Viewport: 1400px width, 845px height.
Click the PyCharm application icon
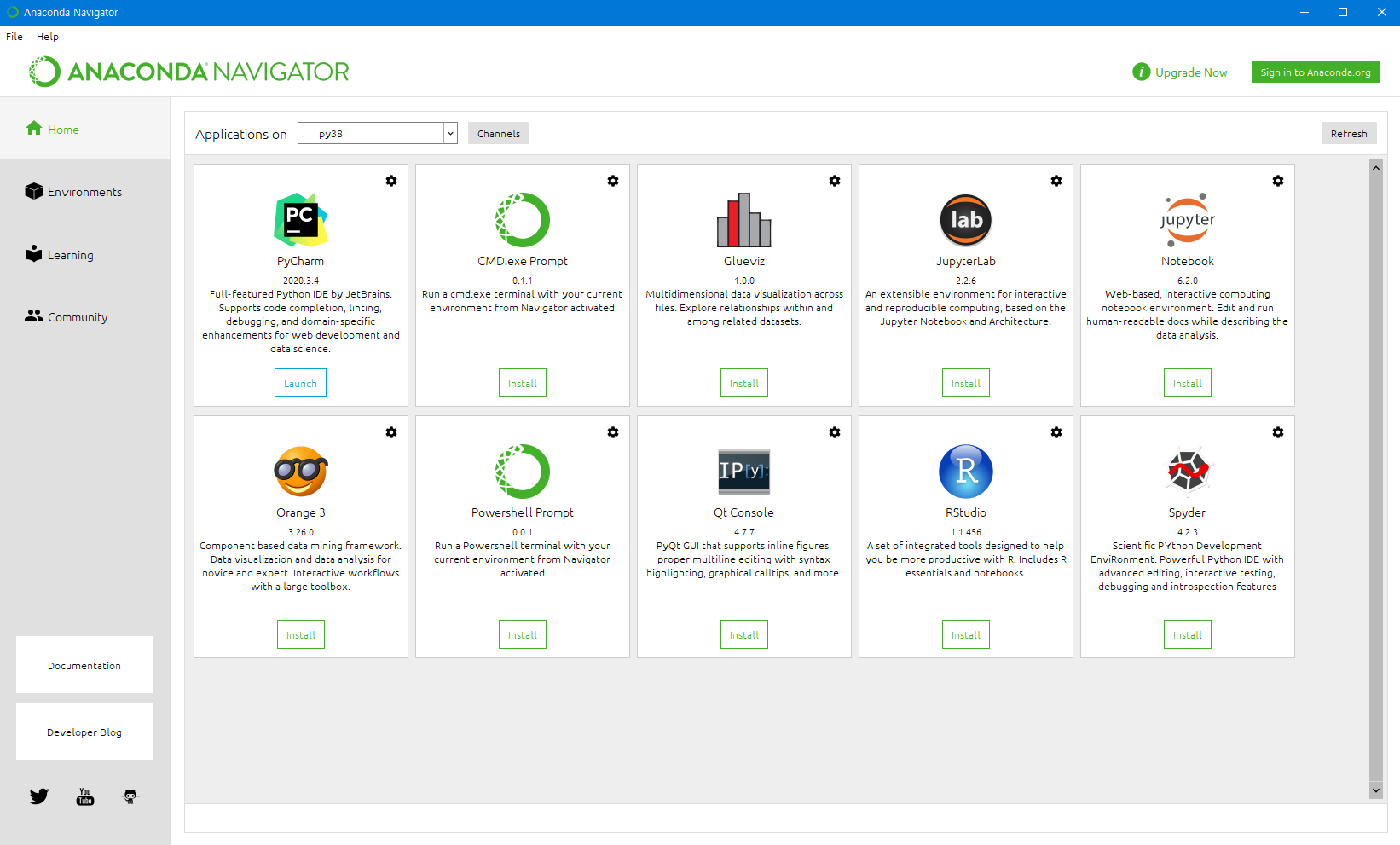point(301,220)
